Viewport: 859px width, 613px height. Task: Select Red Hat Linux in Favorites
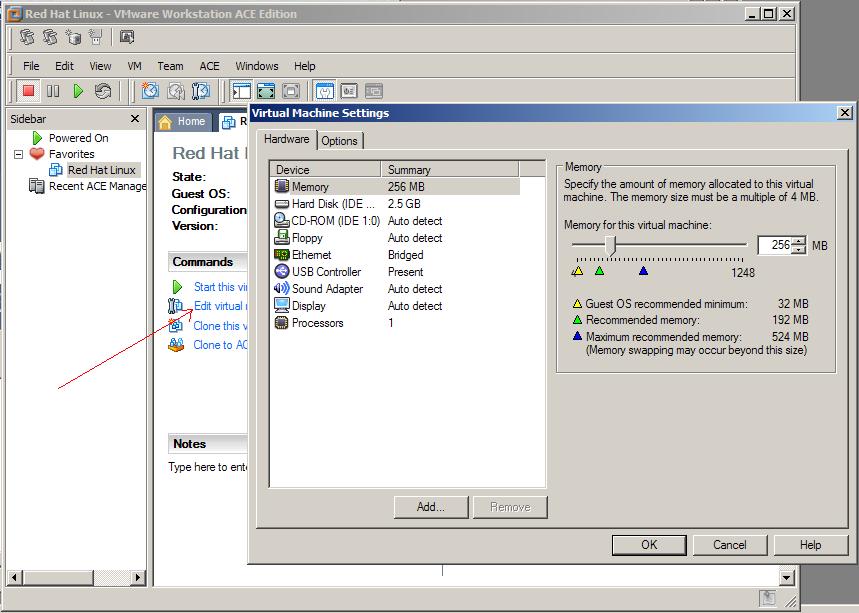pyautogui.click(x=101, y=170)
